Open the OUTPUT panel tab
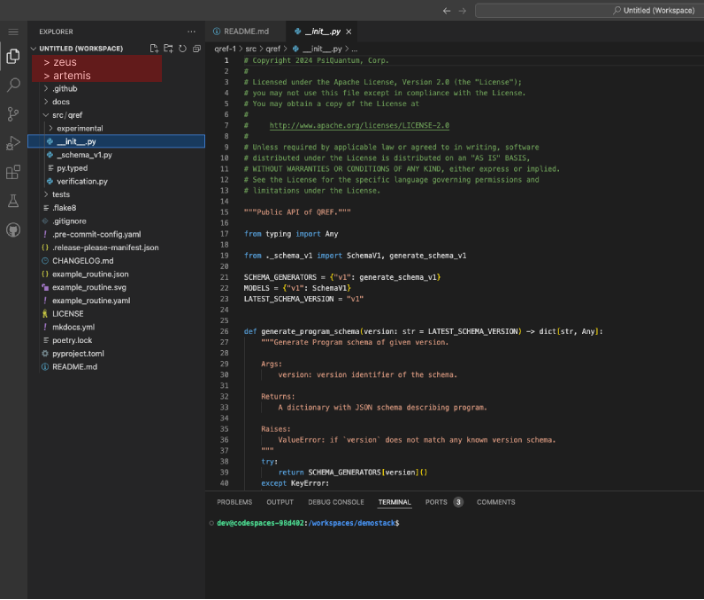This screenshot has height=600, width=704. pyautogui.click(x=280, y=502)
